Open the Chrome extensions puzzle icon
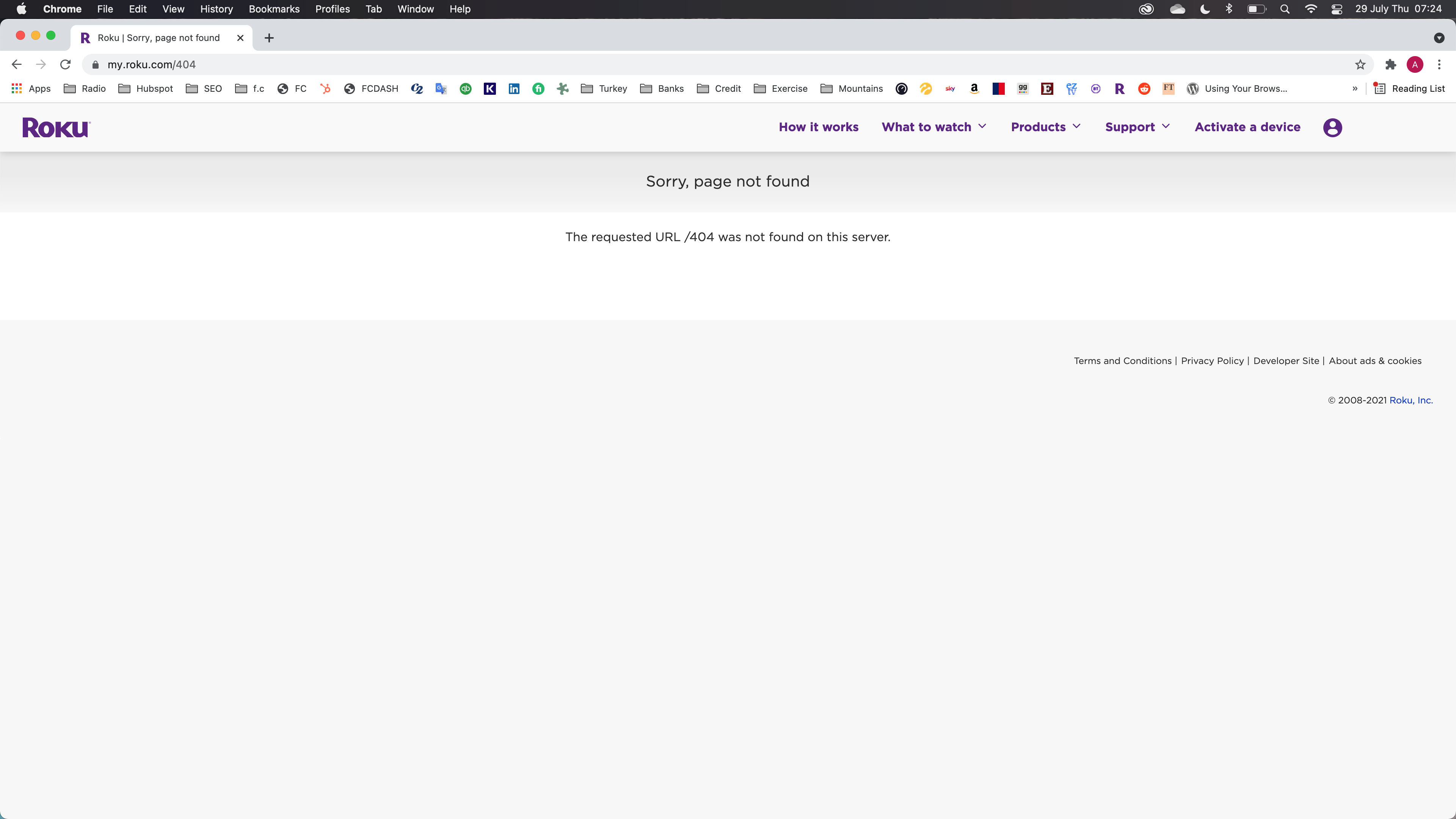This screenshot has width=1456, height=819. (1390, 65)
